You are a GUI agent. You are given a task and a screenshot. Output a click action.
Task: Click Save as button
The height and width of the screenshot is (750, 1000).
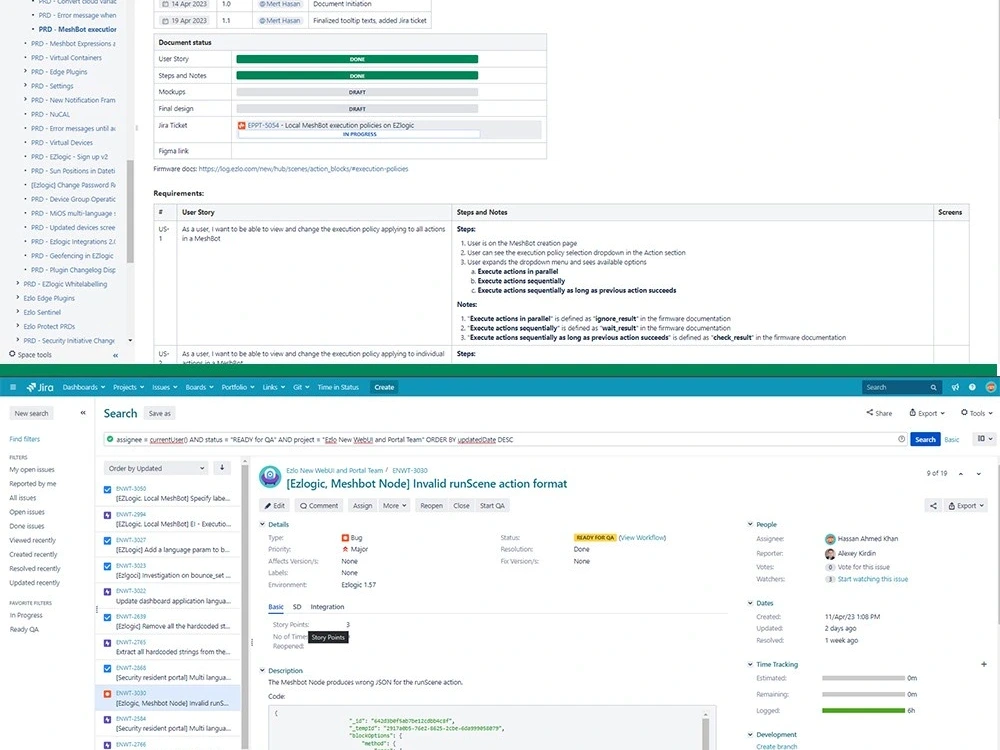(x=159, y=413)
